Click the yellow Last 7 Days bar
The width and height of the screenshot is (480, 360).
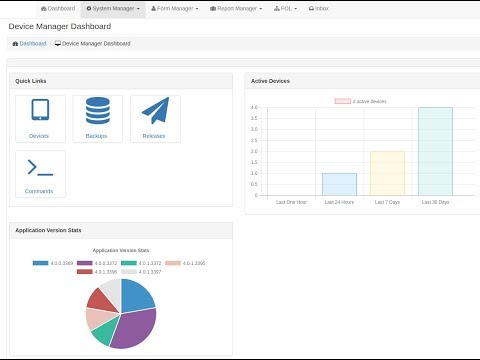click(387, 173)
